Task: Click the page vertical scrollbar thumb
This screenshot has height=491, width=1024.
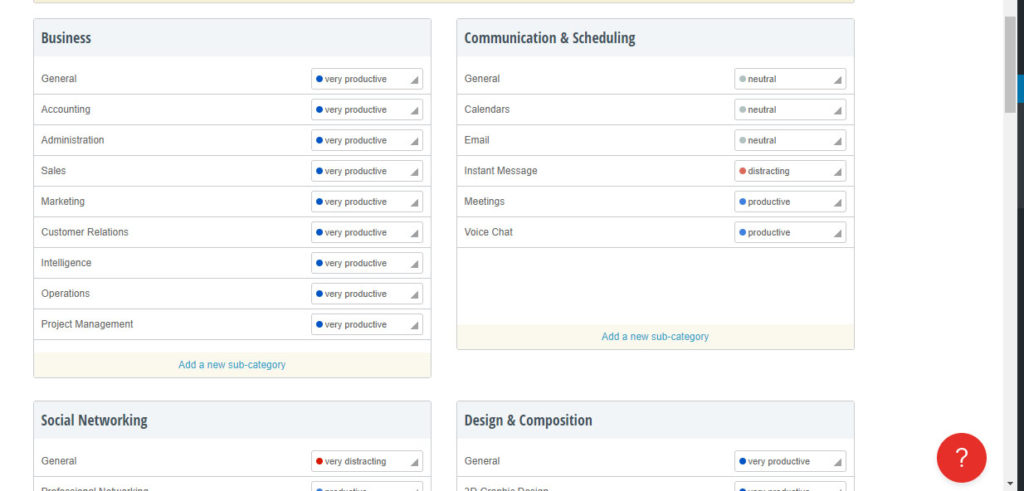Action: pos(1010,65)
